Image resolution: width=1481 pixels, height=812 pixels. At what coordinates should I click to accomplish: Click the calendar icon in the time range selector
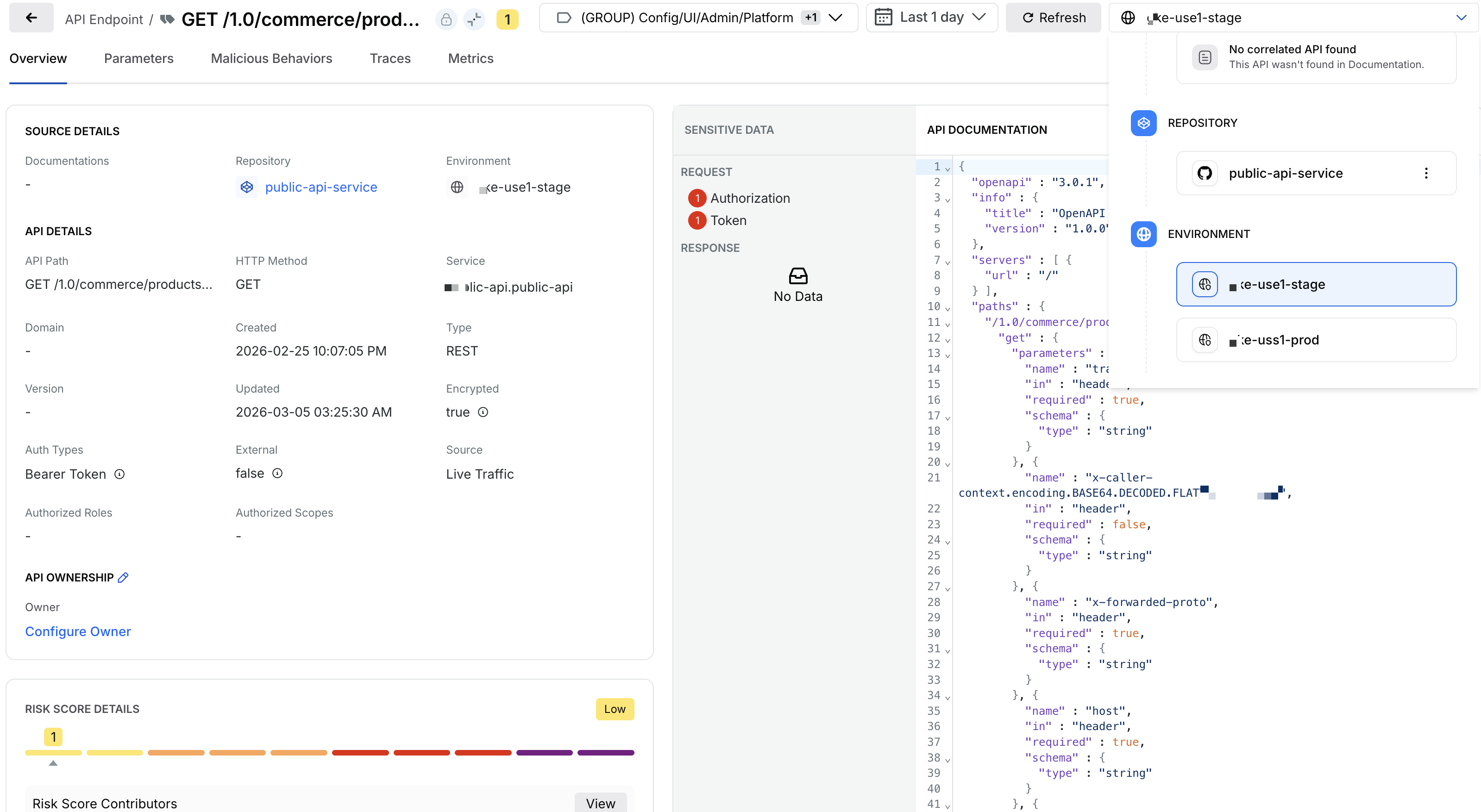pos(883,17)
